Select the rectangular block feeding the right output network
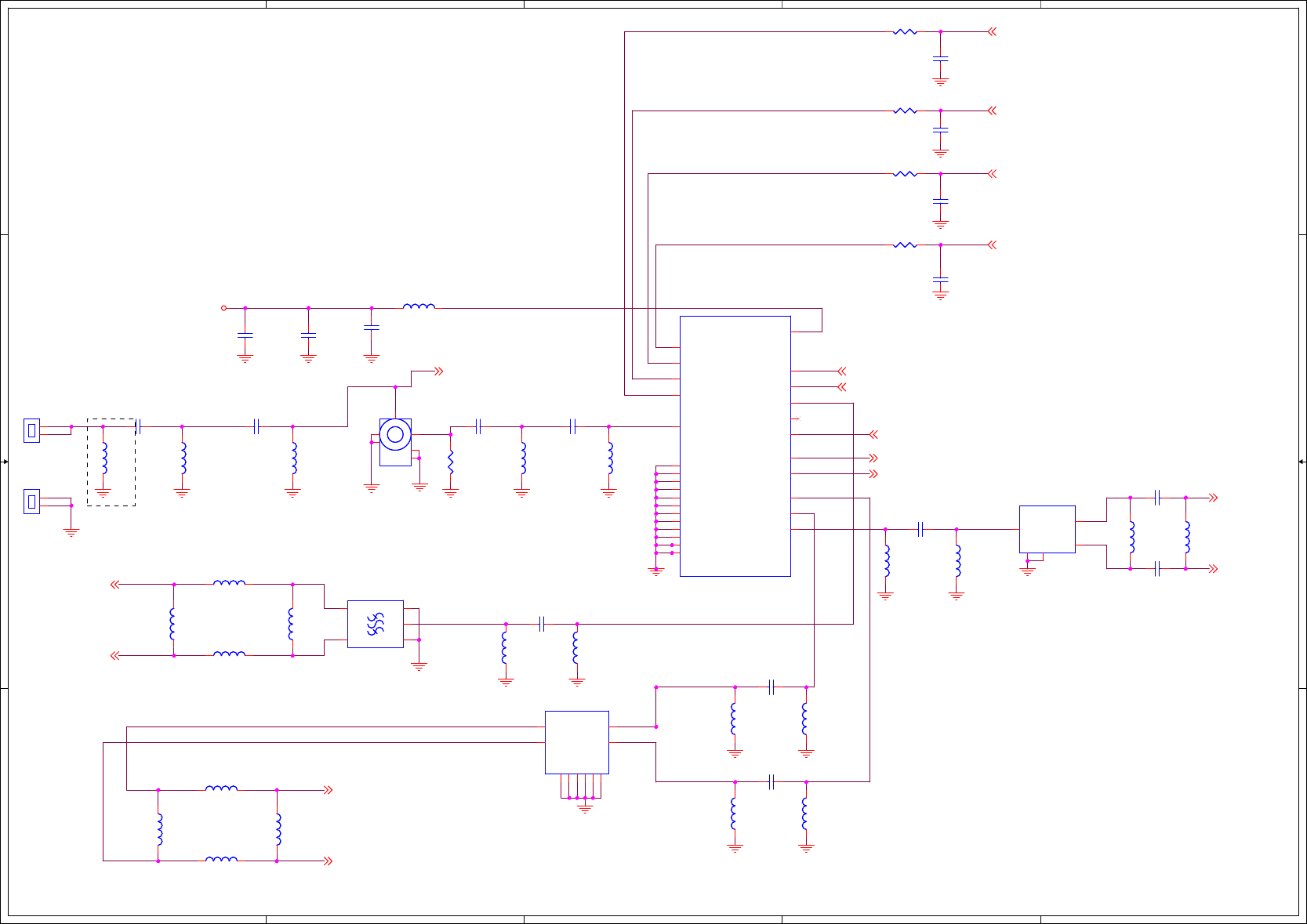The image size is (1307, 924). tap(1047, 529)
